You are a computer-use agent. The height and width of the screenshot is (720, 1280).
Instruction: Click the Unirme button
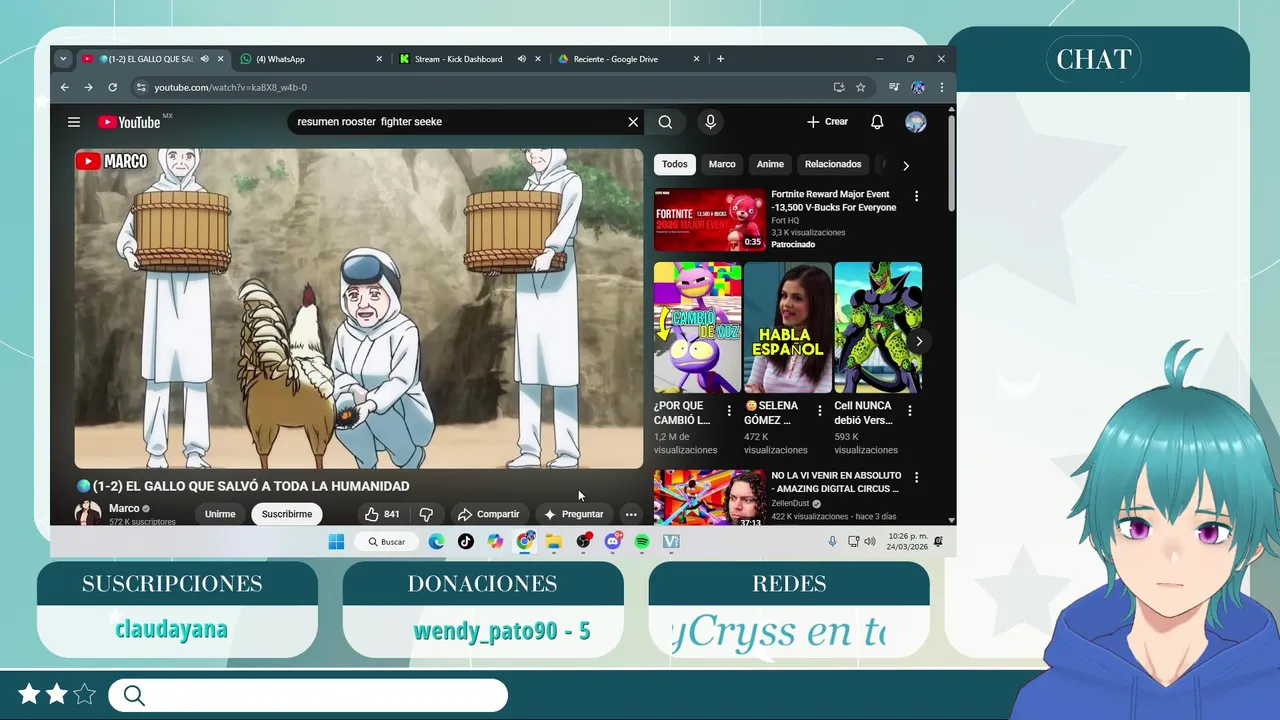(220, 514)
